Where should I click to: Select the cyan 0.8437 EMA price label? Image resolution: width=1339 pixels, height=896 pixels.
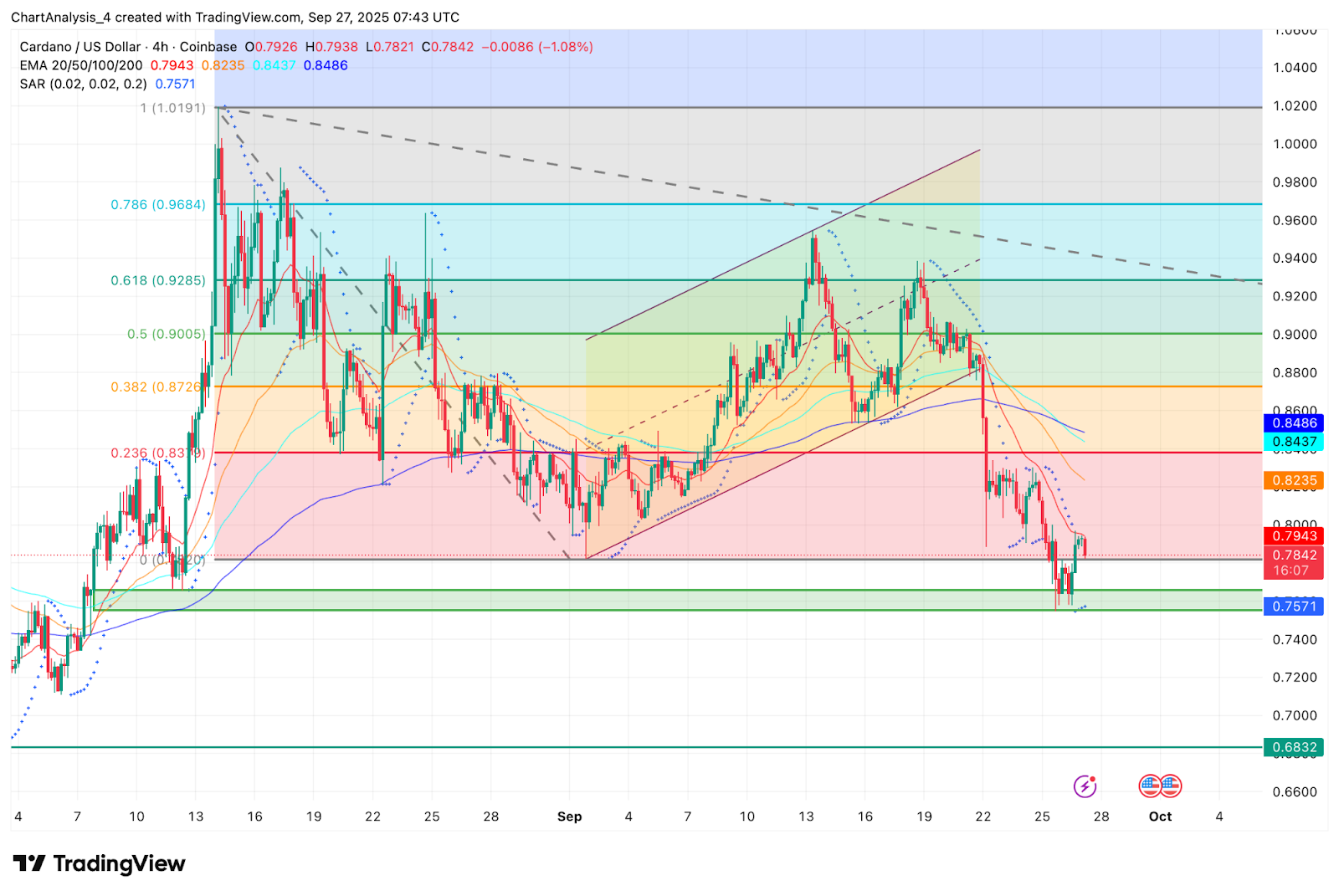(x=1294, y=442)
